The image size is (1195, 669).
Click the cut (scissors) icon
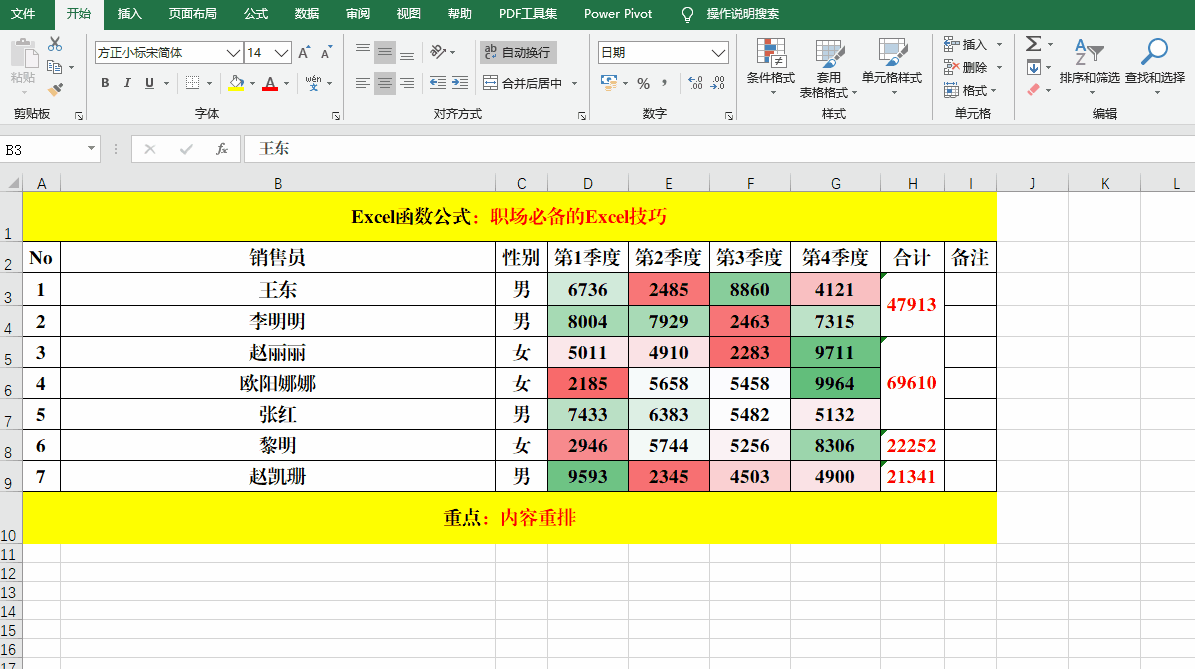(55, 42)
